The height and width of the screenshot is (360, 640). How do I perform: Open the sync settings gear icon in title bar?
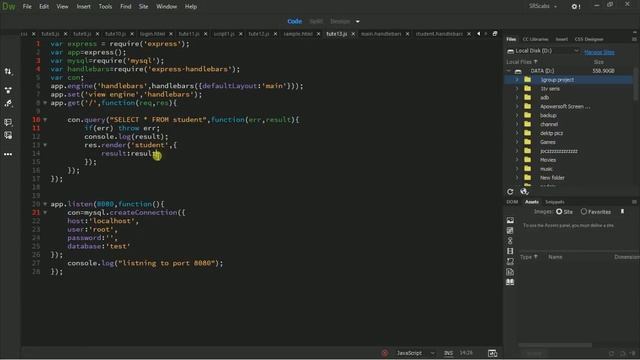[576, 7]
